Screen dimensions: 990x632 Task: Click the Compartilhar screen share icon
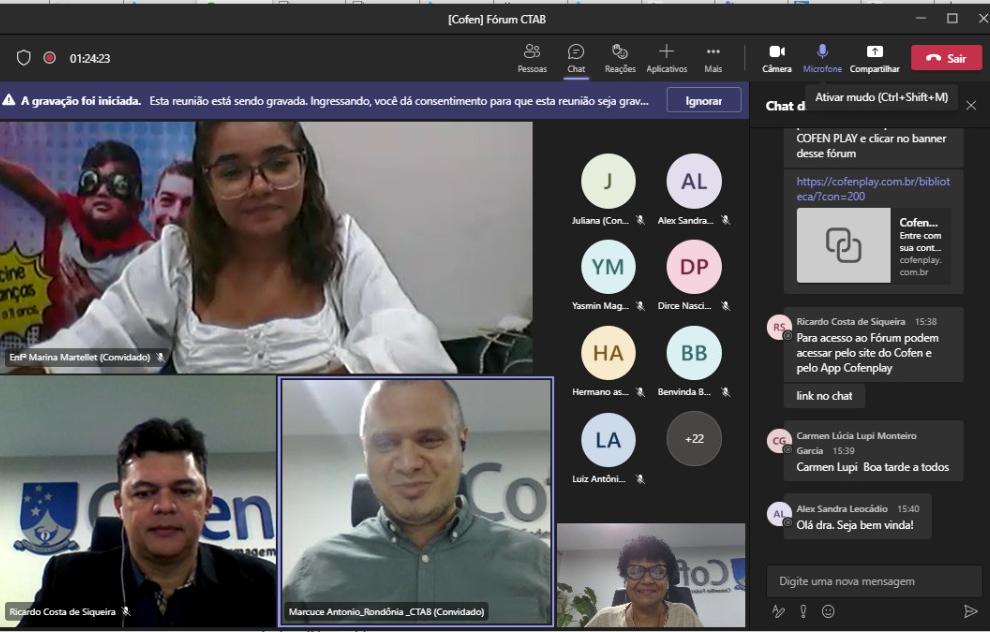click(x=874, y=57)
